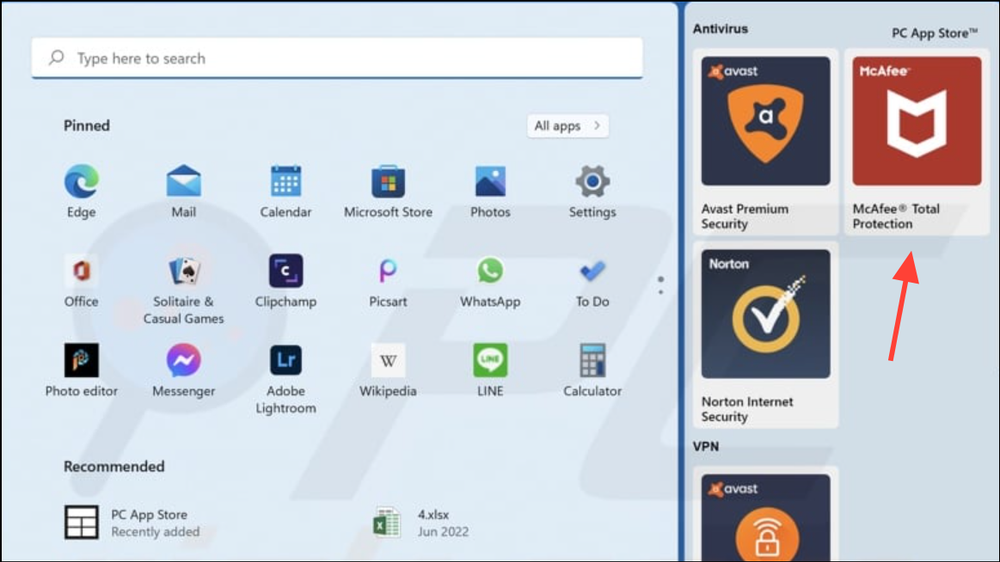Click the pinned apps page dots indicator
The height and width of the screenshot is (562, 1000).
(660, 285)
